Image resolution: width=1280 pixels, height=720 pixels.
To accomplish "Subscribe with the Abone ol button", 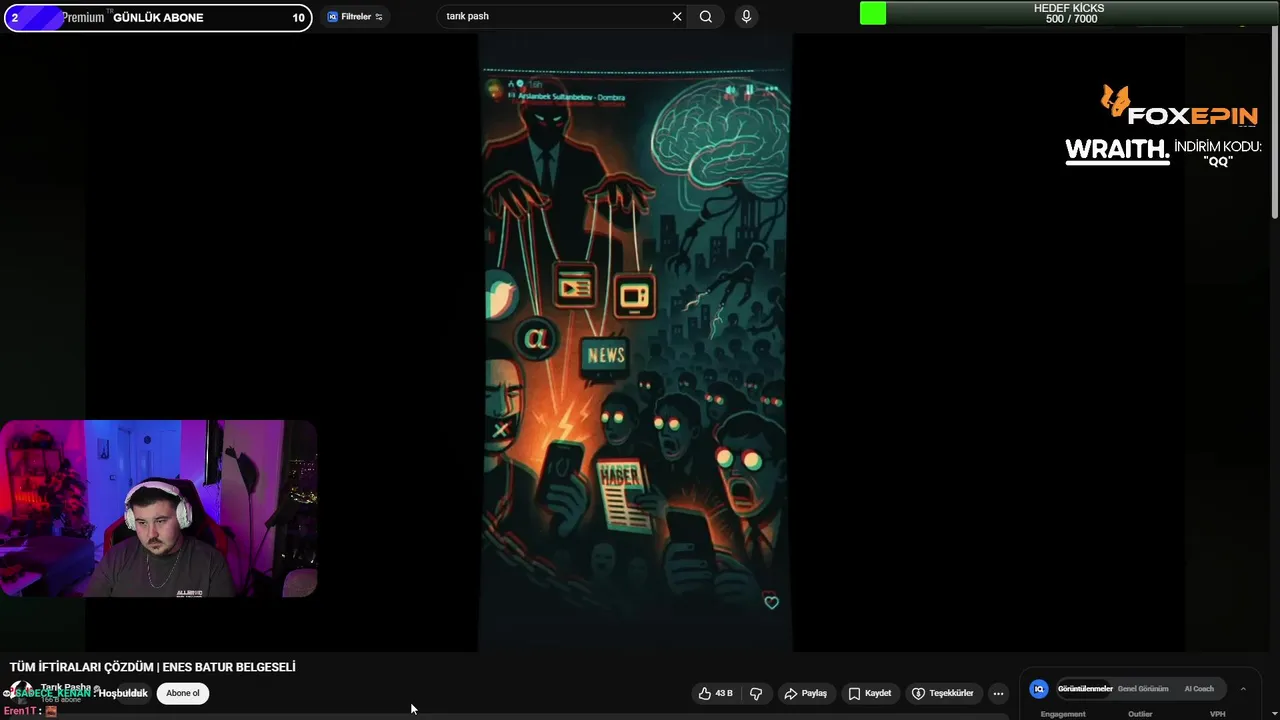I will click(183, 693).
